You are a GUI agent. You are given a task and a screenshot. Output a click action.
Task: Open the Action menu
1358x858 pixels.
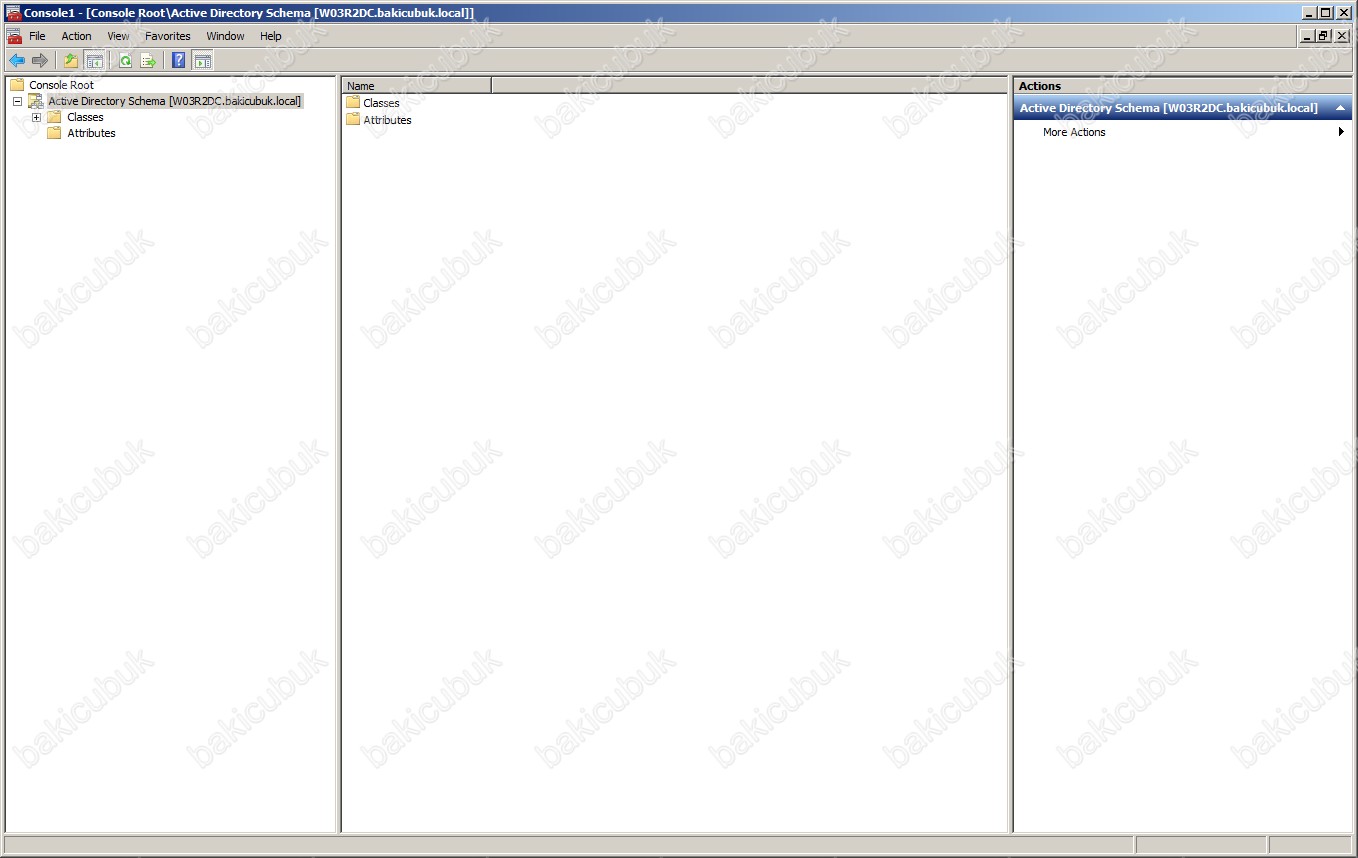pos(76,36)
